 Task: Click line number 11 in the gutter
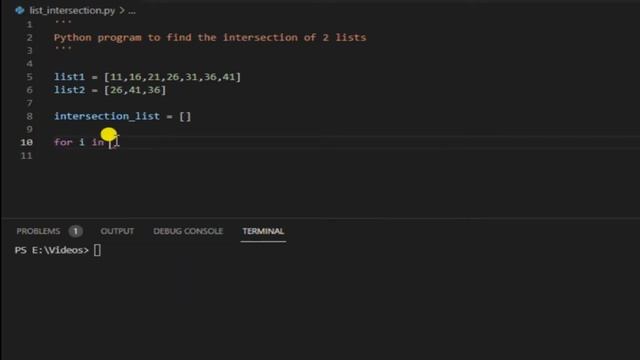tap(27, 156)
